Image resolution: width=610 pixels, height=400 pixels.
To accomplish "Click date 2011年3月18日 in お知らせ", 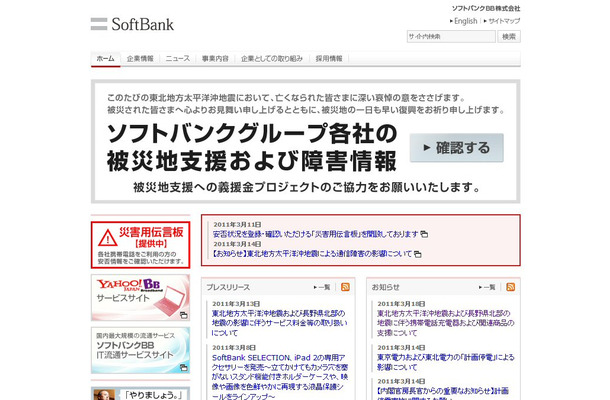I will [401, 304].
